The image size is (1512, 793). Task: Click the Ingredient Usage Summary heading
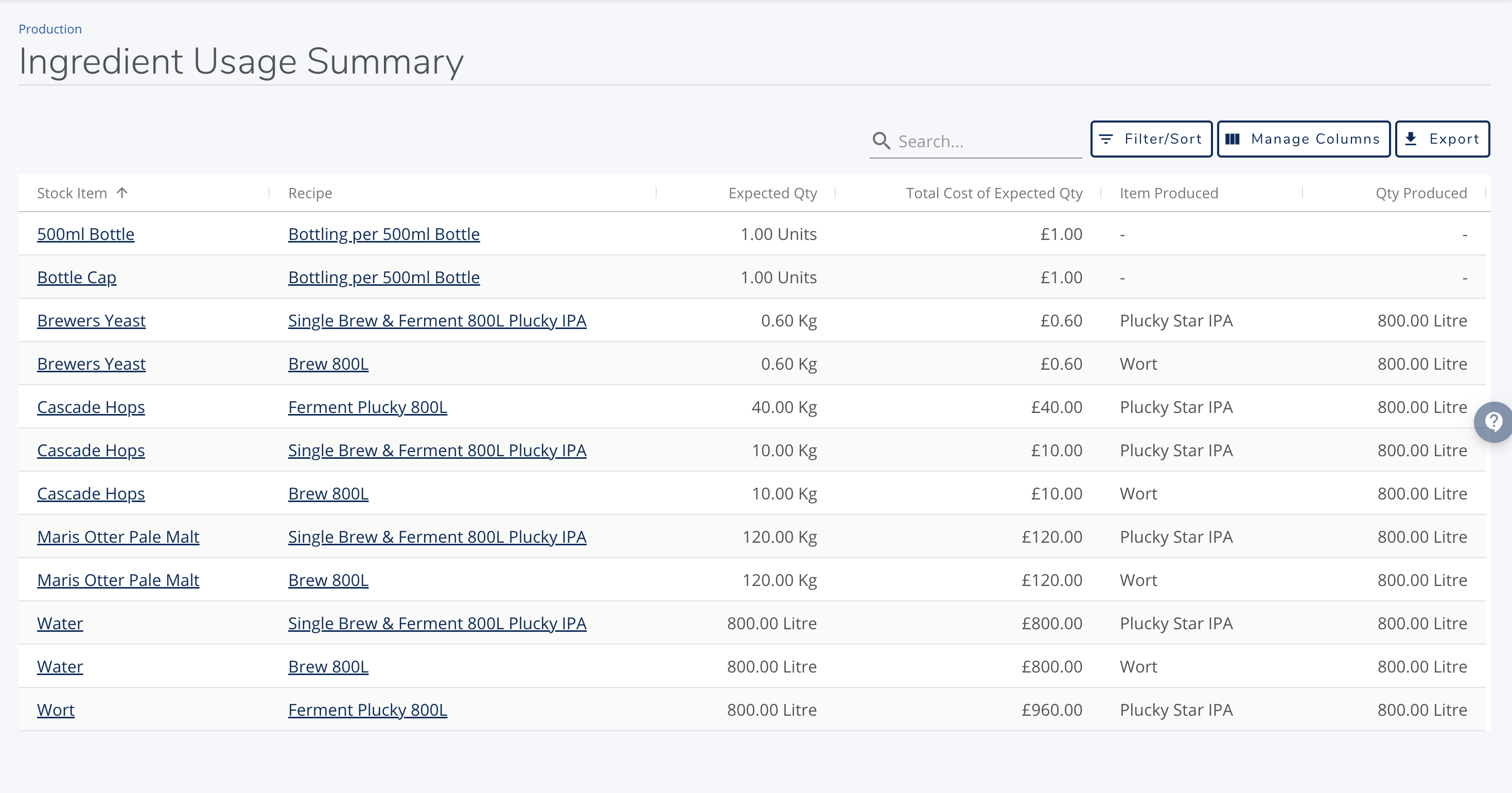(x=241, y=61)
